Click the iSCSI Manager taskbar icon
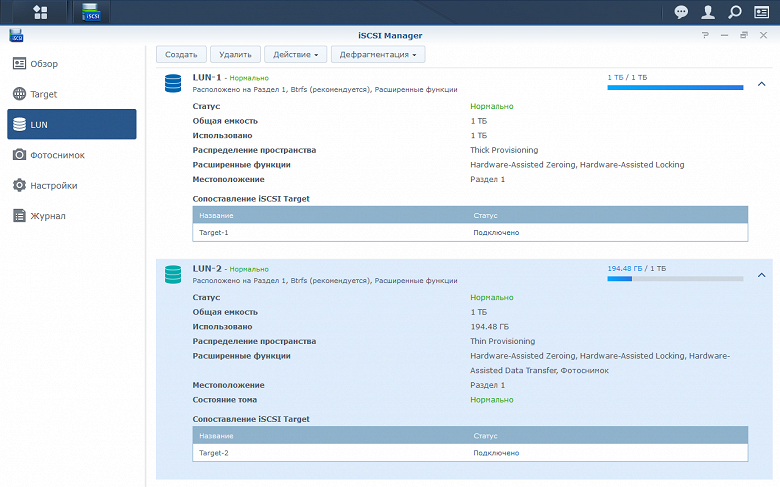Image resolution: width=780 pixels, height=487 pixels. 91,12
